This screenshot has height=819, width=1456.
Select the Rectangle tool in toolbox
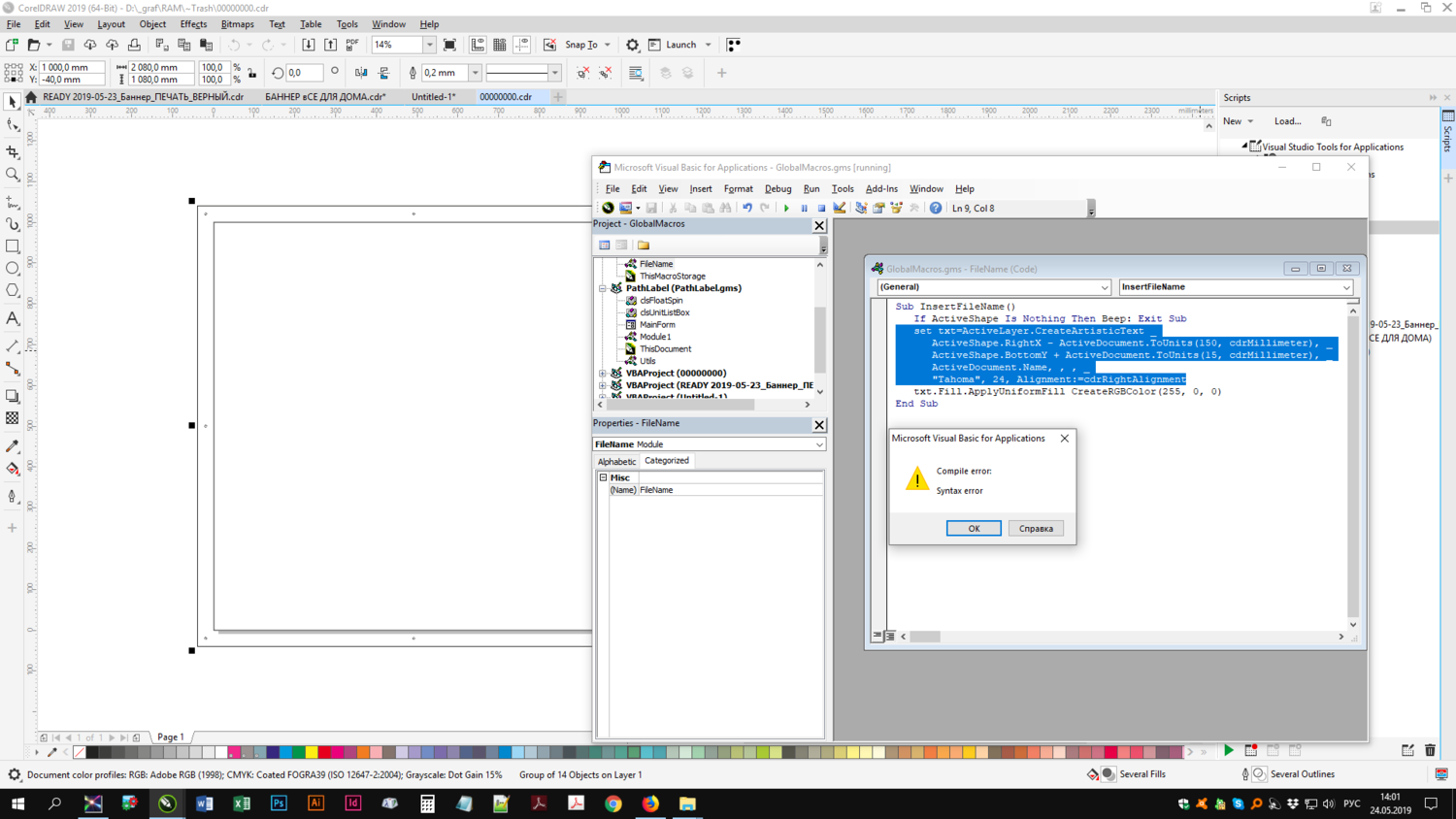(13, 246)
